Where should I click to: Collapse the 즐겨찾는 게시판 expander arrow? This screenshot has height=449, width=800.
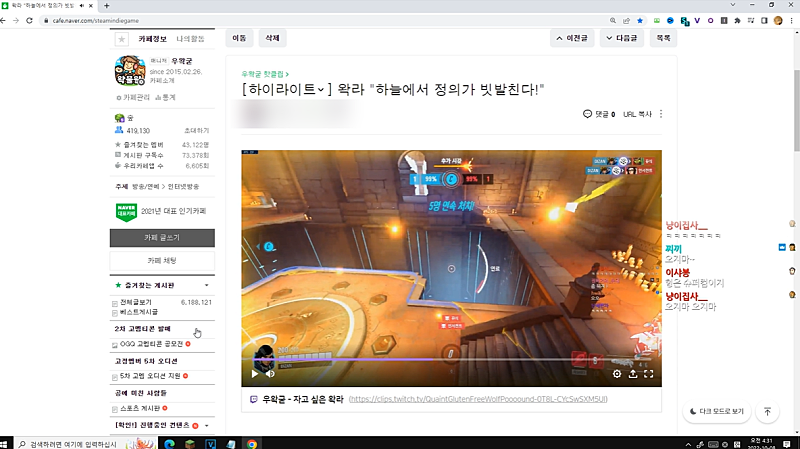click(x=207, y=285)
